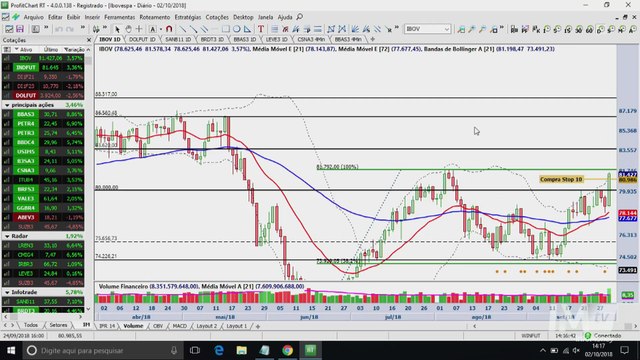This screenshot has width=640, height=360.
Task: Open the IBOV asset combo box
Action: pos(427,29)
